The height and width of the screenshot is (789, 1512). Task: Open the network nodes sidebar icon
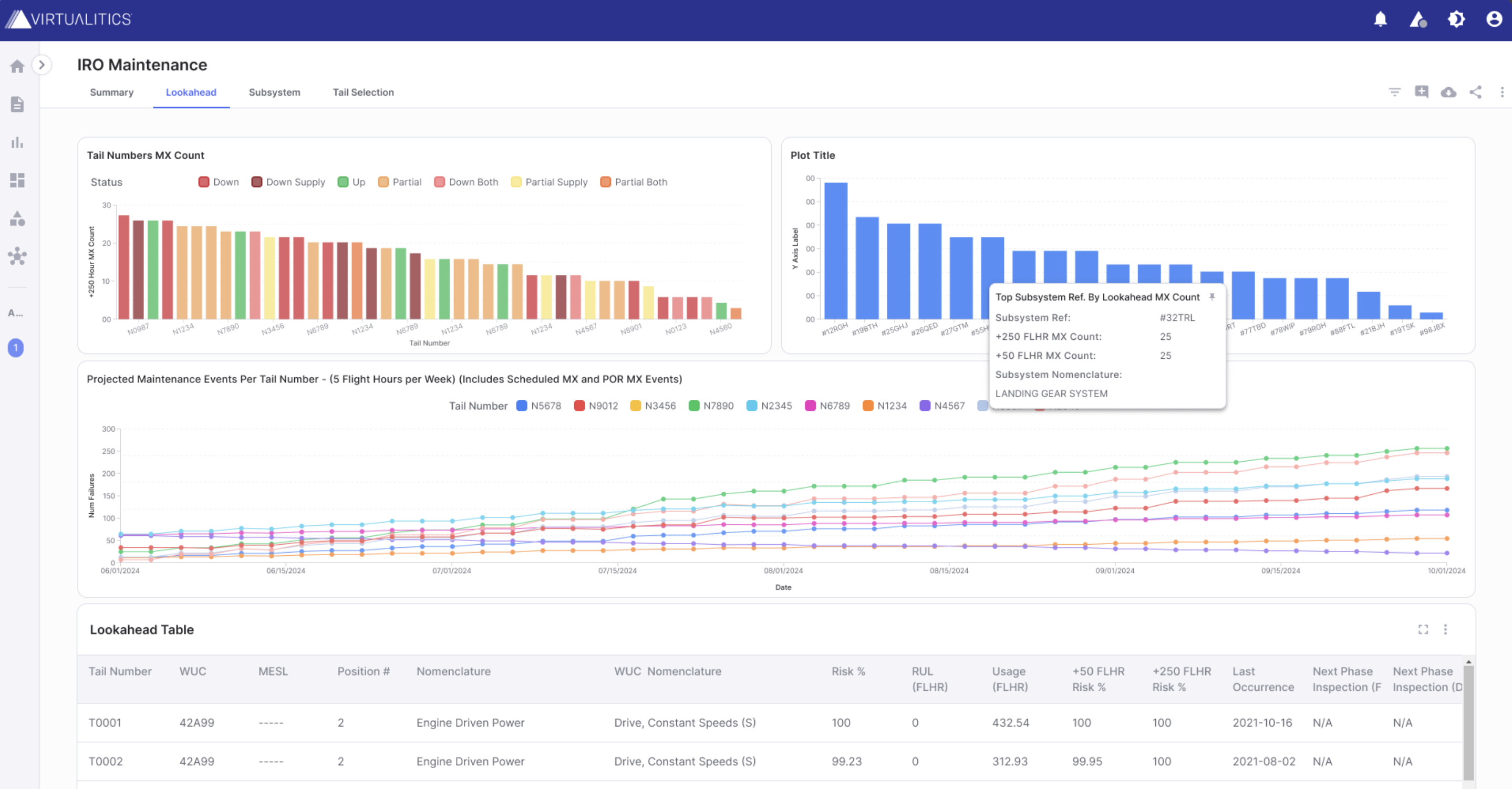coord(17,256)
